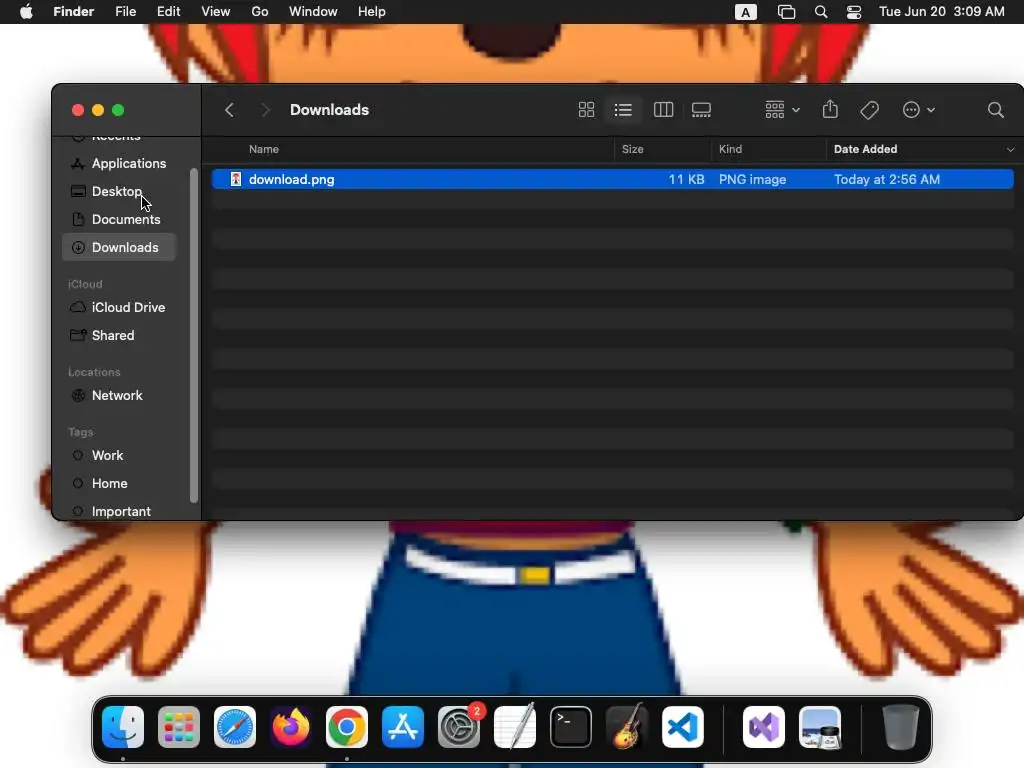Switch to gallery view in Finder toolbar
1024x768 pixels.
(x=701, y=110)
